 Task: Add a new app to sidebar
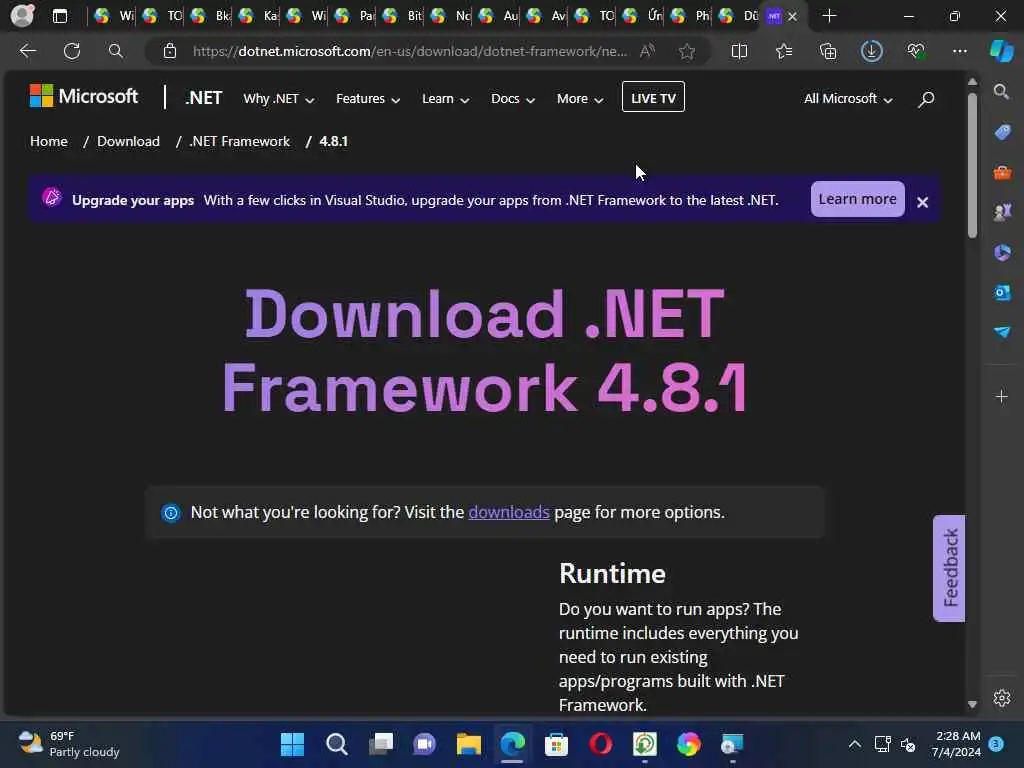point(1002,396)
